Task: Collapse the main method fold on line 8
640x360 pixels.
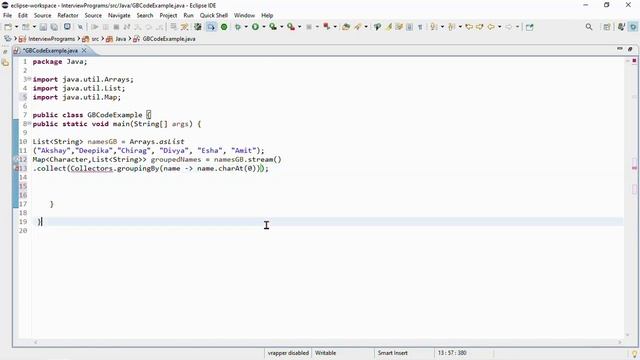Action: pos(29,123)
